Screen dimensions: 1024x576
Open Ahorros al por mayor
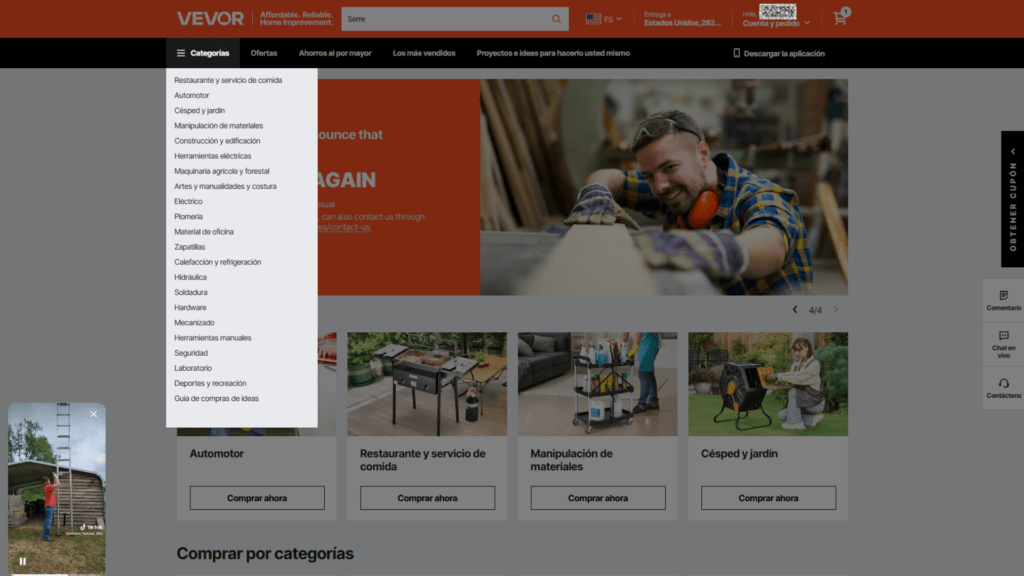(335, 54)
